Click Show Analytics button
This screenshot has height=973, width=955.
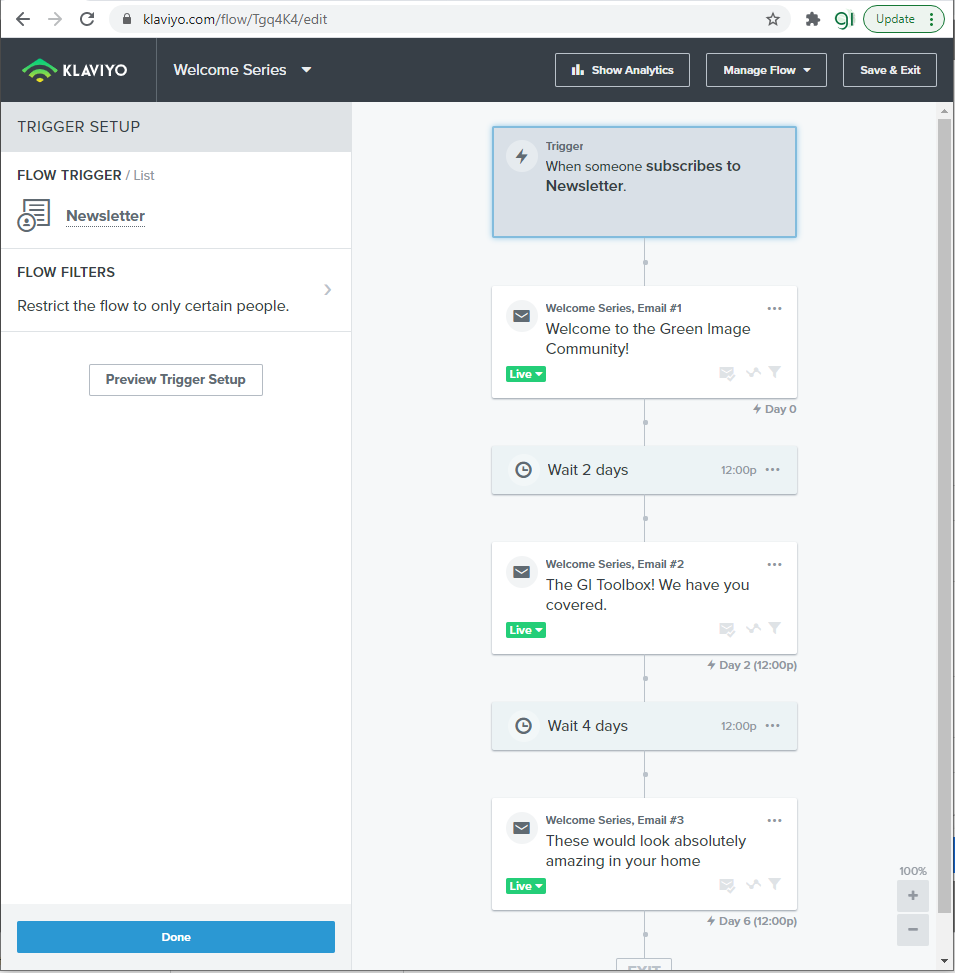coord(622,70)
